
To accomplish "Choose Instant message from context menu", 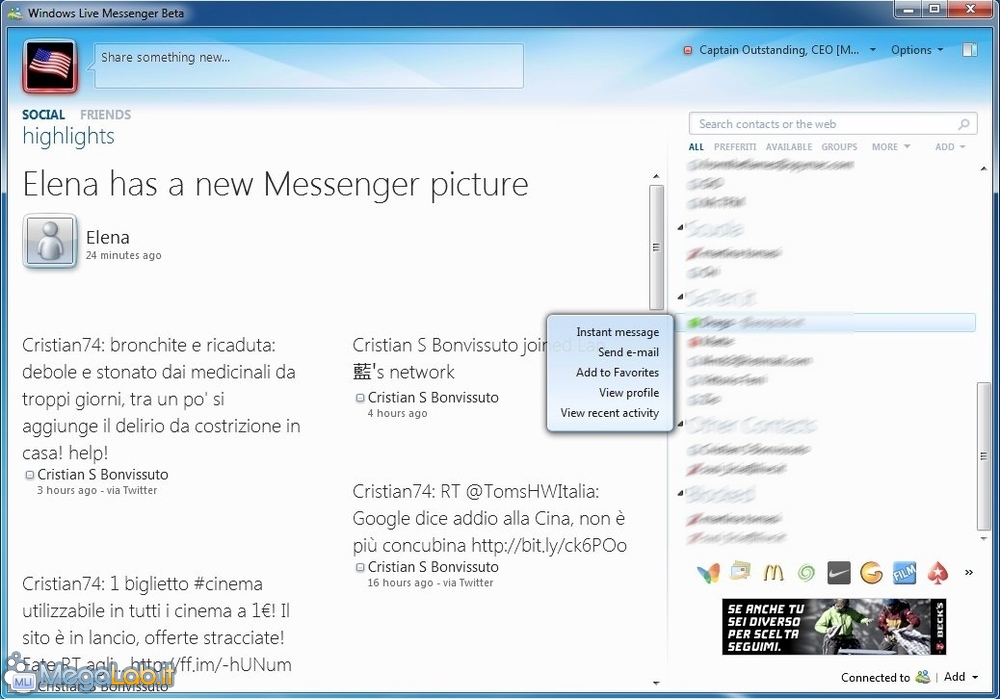I will tap(617, 332).
